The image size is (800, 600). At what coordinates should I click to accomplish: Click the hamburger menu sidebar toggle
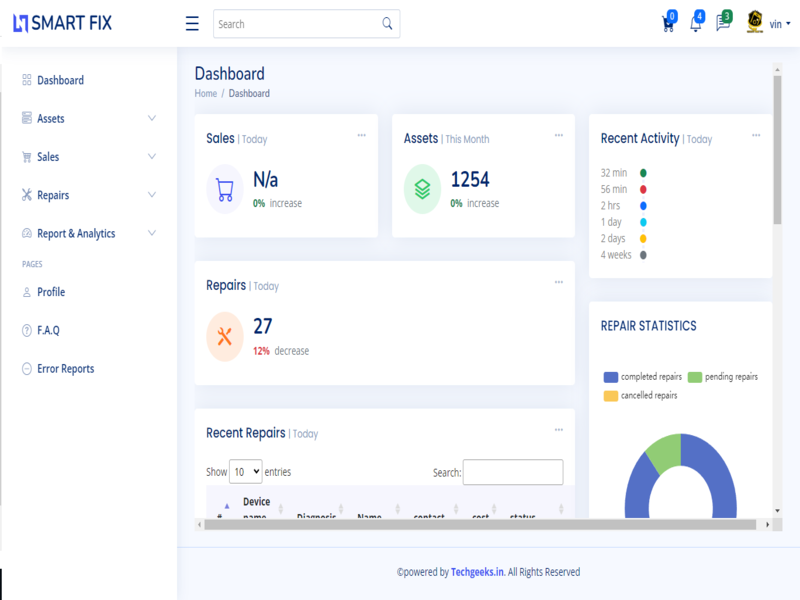pyautogui.click(x=192, y=24)
